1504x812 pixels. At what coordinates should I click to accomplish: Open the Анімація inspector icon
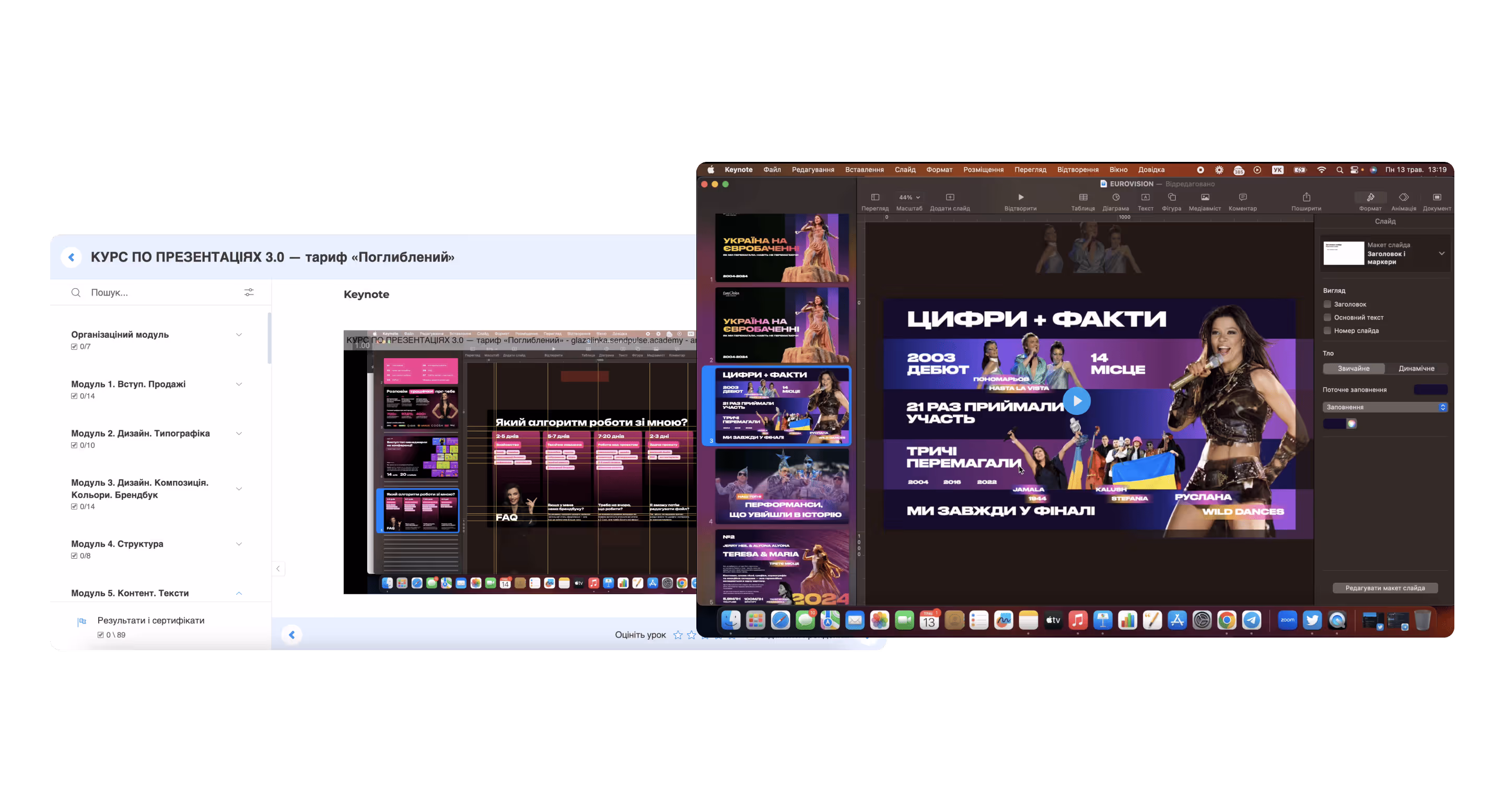[1403, 197]
